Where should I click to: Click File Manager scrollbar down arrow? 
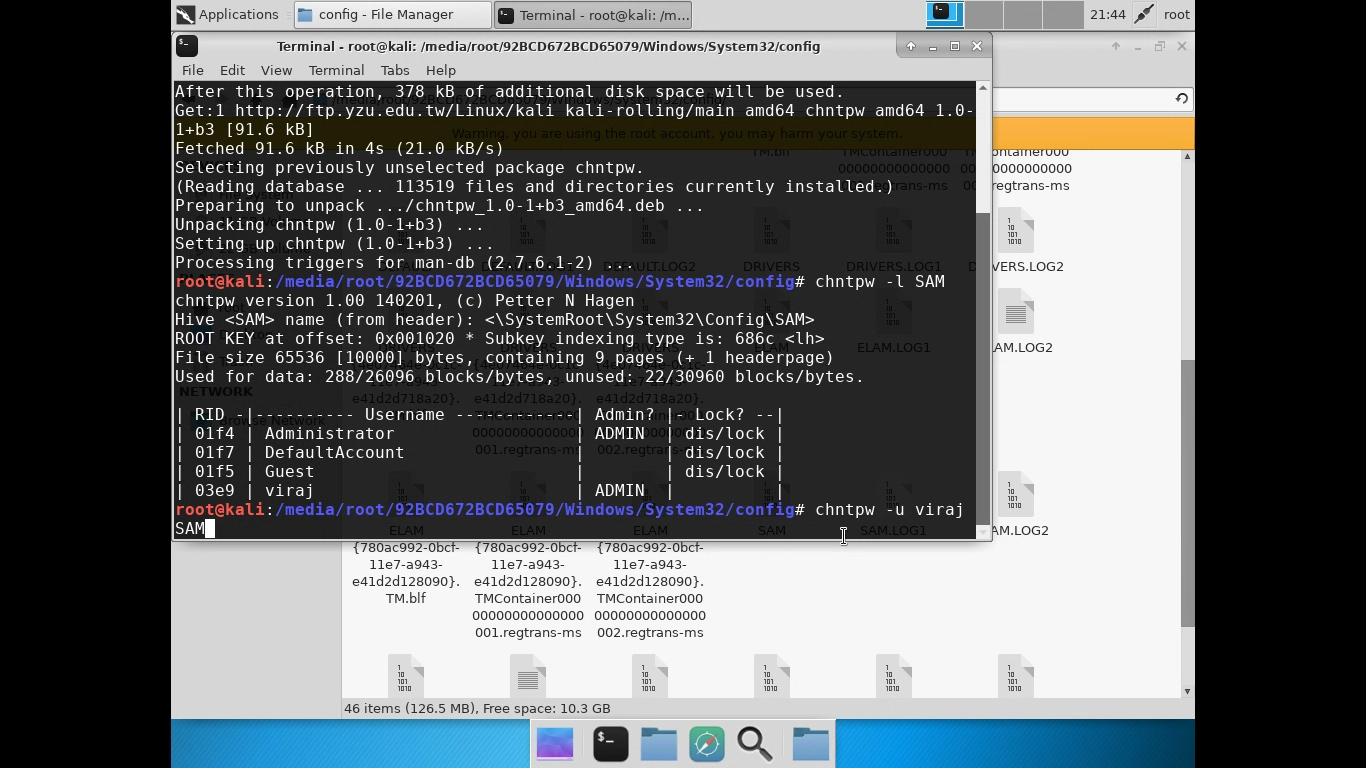pyautogui.click(x=1187, y=691)
